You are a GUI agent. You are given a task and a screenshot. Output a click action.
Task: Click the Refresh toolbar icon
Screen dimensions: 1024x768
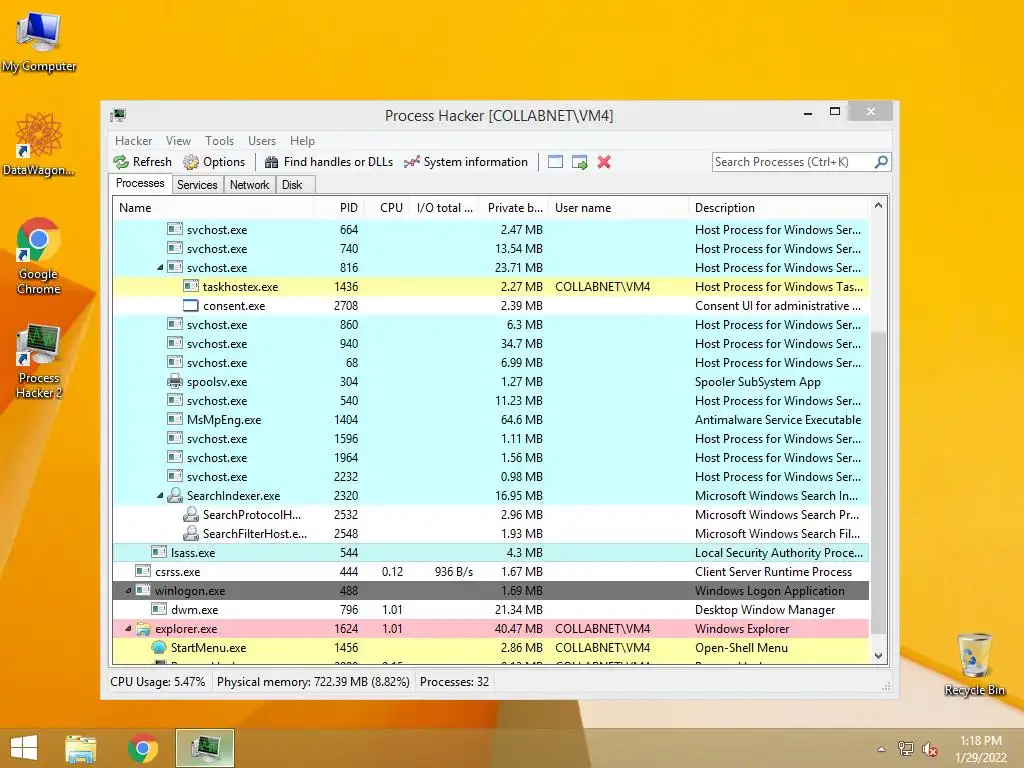coord(121,162)
